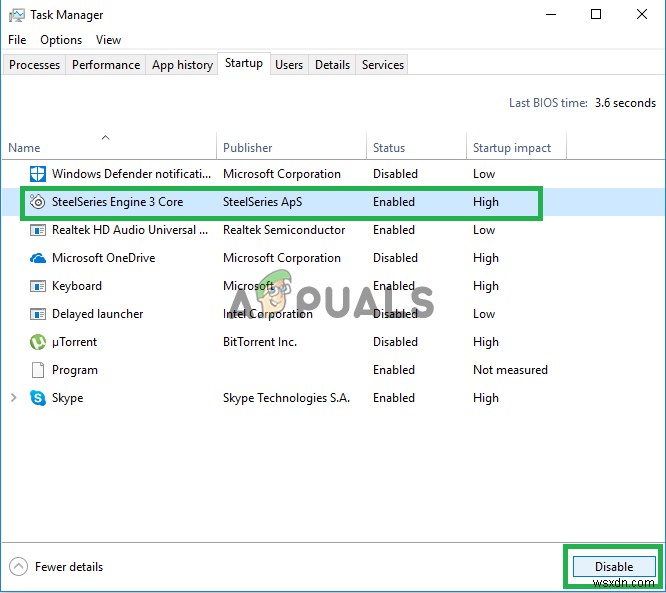Click the µTorrent green icon
The width and height of the screenshot is (666, 593).
(x=37, y=342)
